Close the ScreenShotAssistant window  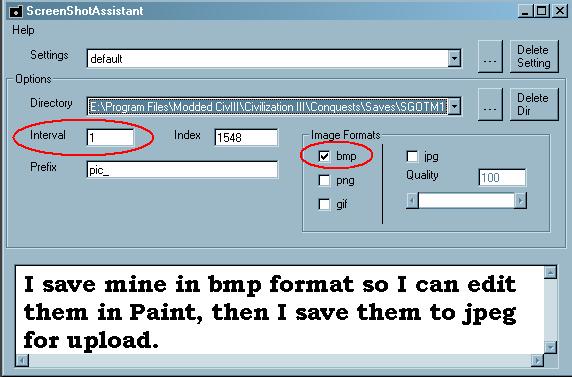point(560,11)
